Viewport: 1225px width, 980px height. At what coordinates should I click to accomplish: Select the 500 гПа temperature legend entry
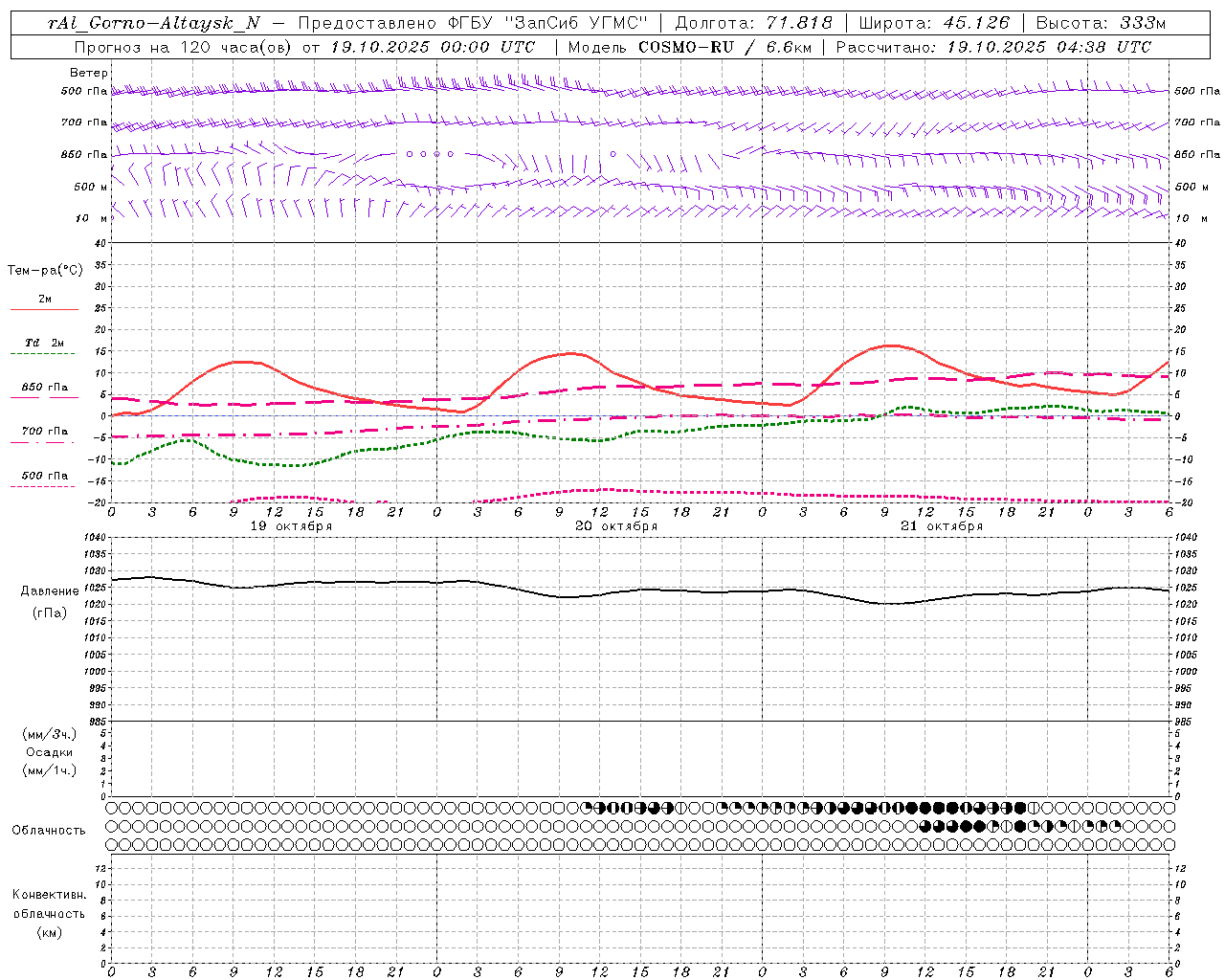45,476
